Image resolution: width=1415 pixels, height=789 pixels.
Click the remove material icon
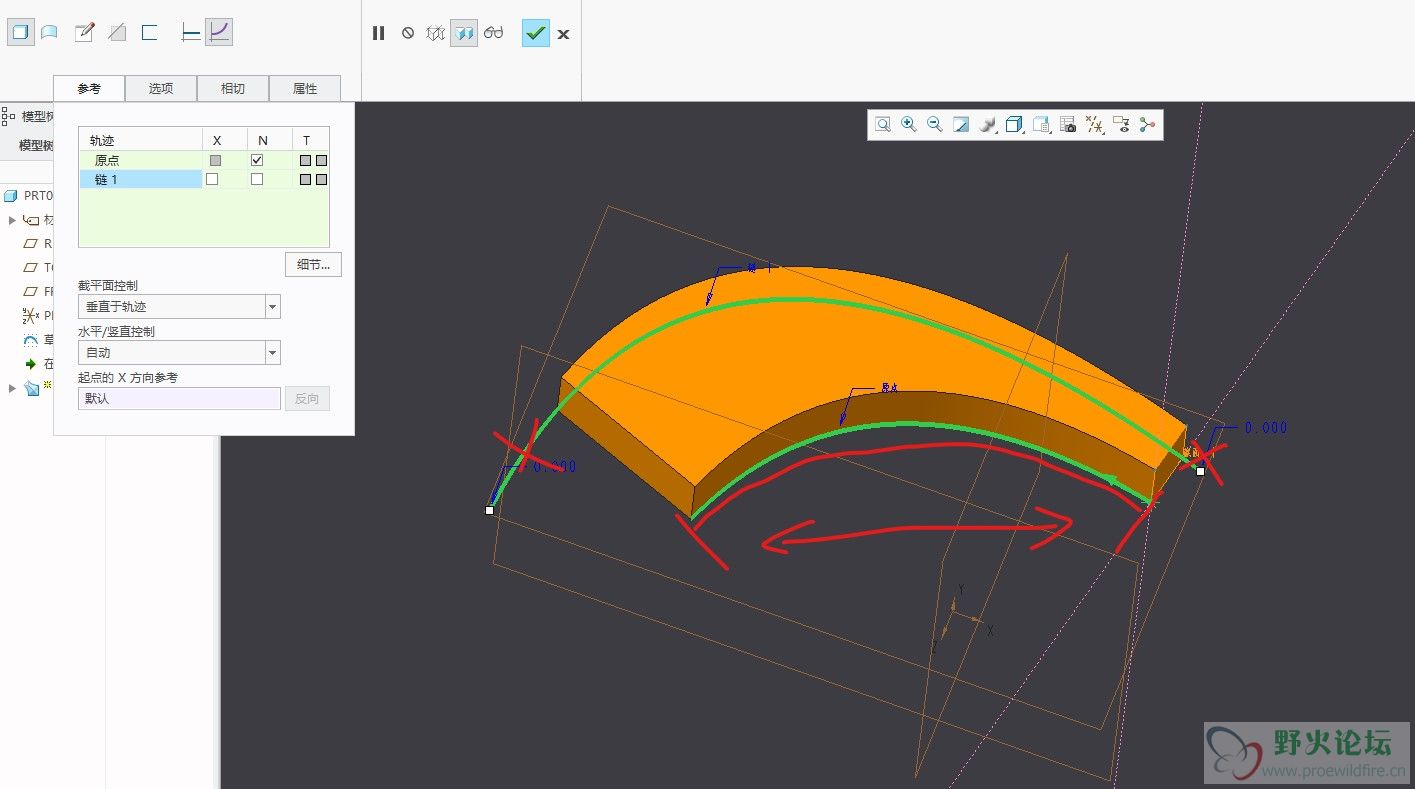117,32
